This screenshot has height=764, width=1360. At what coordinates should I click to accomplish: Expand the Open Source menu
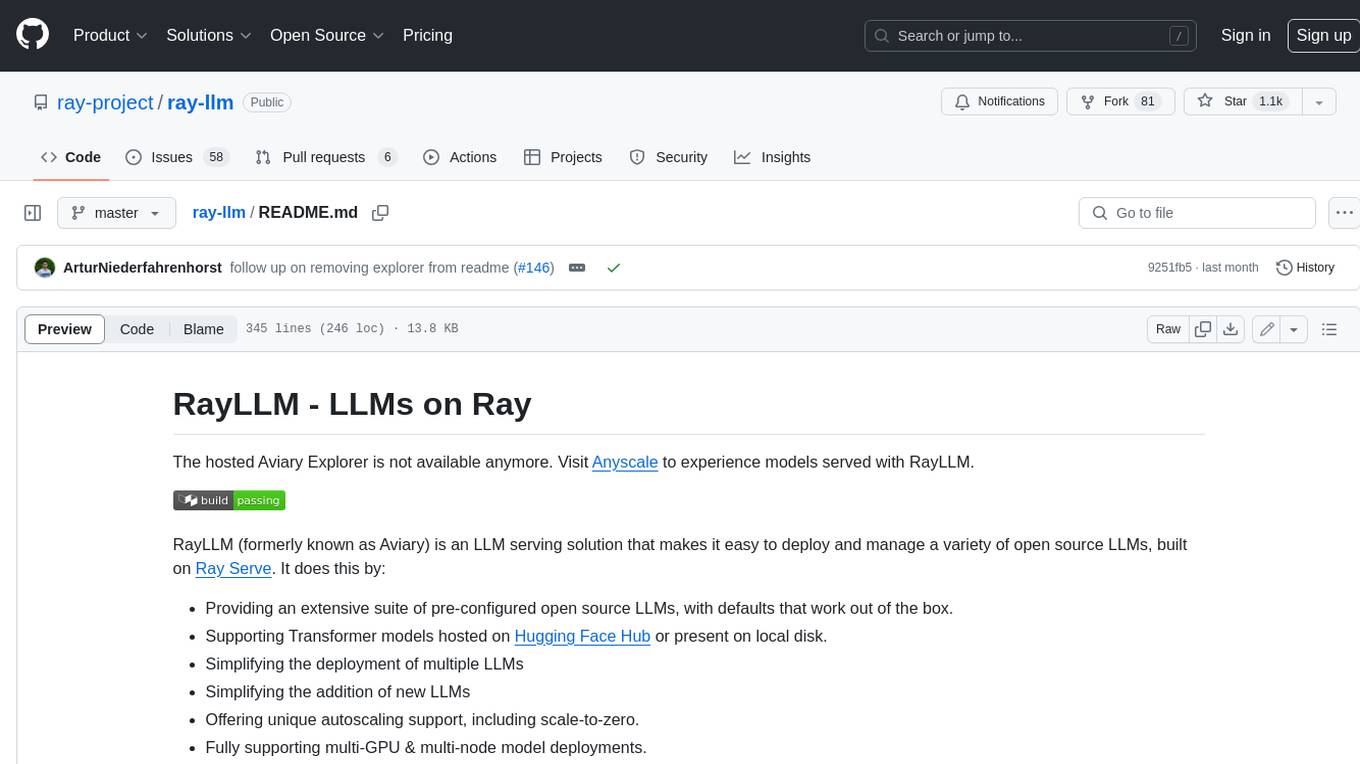tap(327, 35)
